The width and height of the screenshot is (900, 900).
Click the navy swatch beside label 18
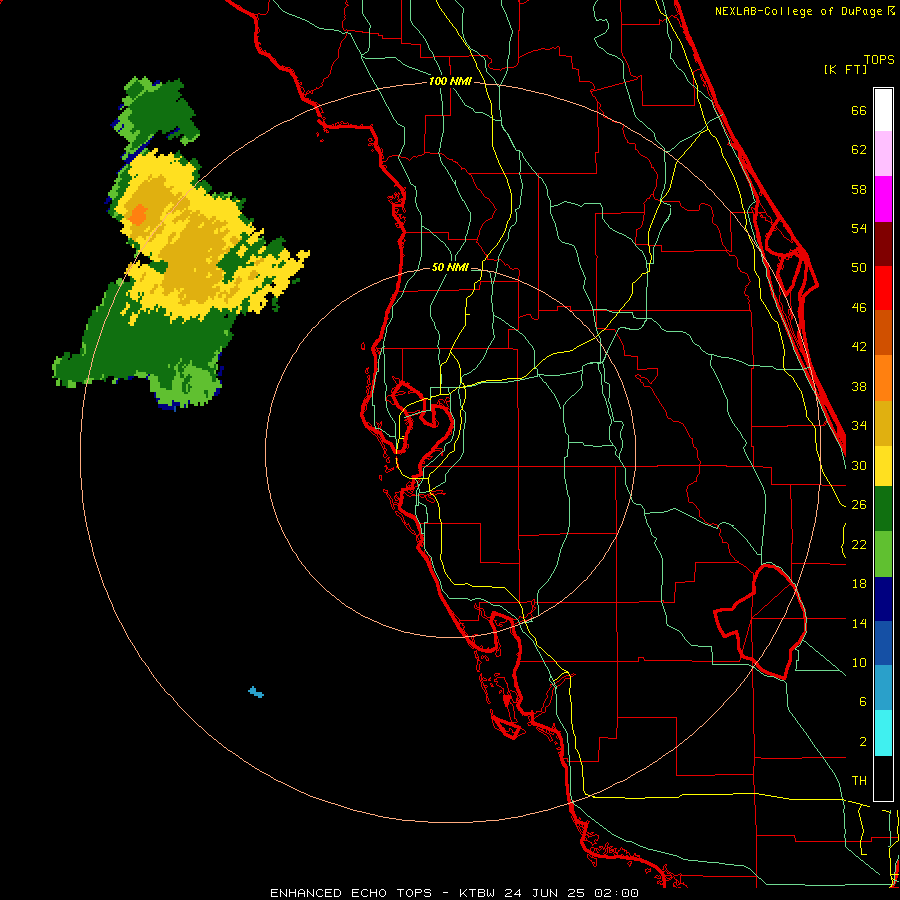[883, 599]
